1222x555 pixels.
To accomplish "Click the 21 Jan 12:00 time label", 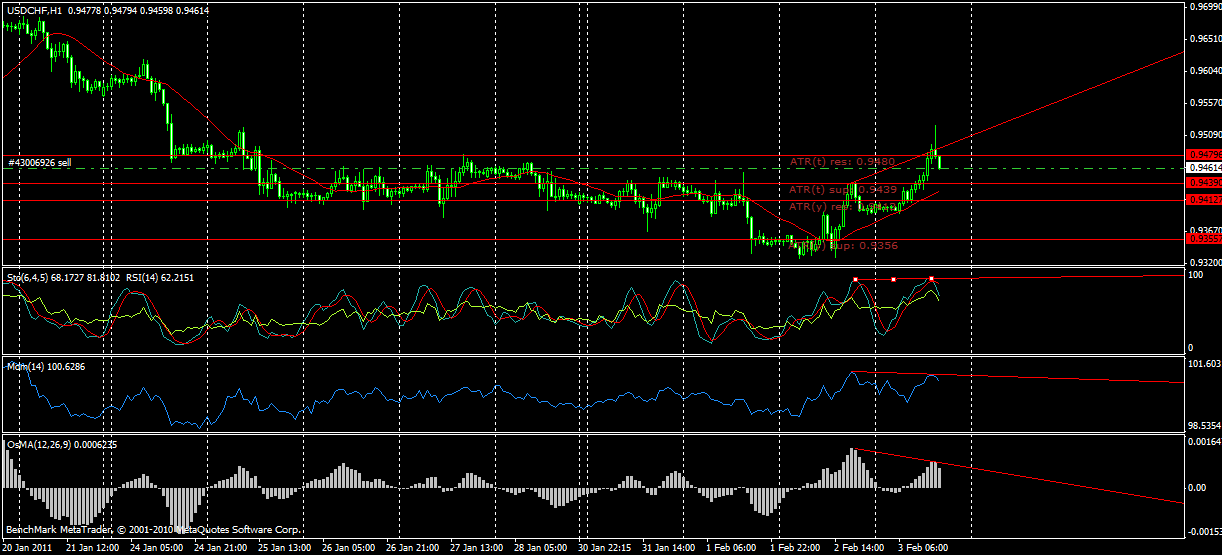I will 94,548.
